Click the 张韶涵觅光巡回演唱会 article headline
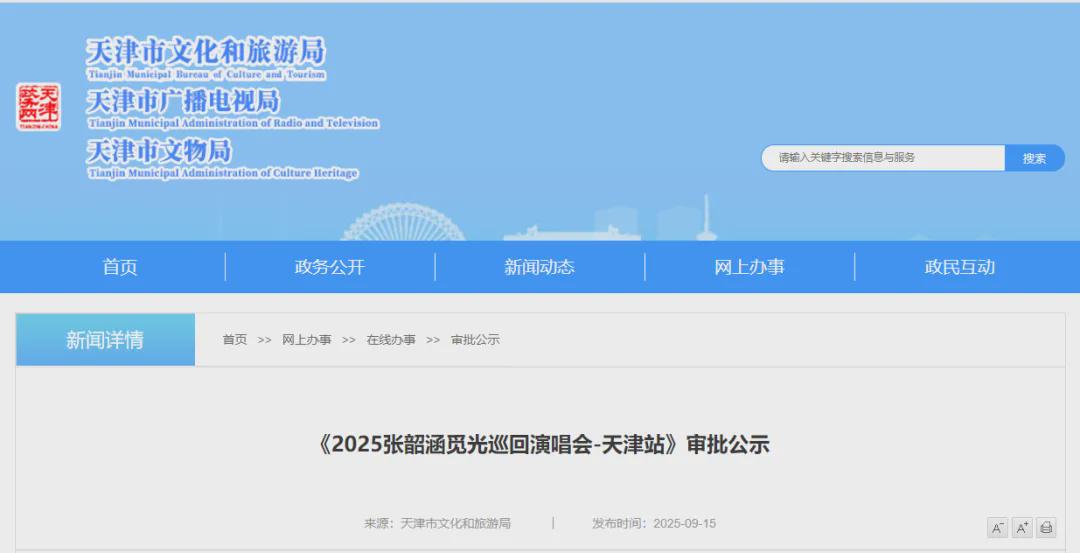Viewport: 1080px width, 553px height. [x=542, y=445]
